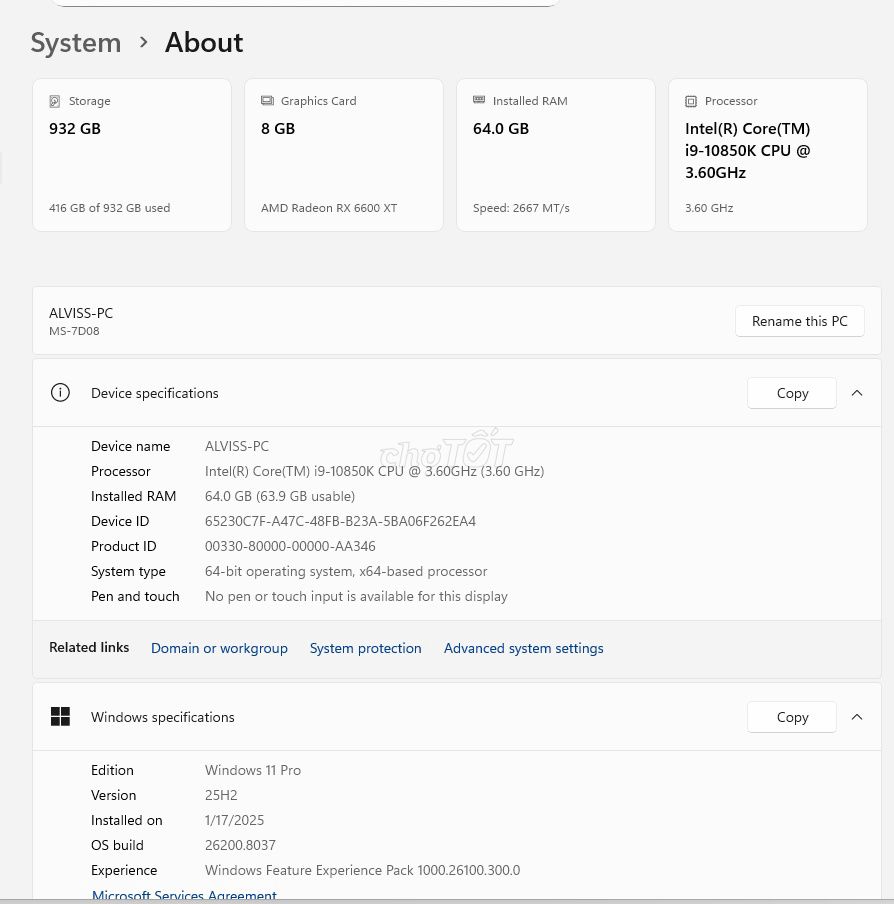Screen dimensions: 894x904
Task: Open the Microsoft Services Agreement link
Action: [184, 895]
